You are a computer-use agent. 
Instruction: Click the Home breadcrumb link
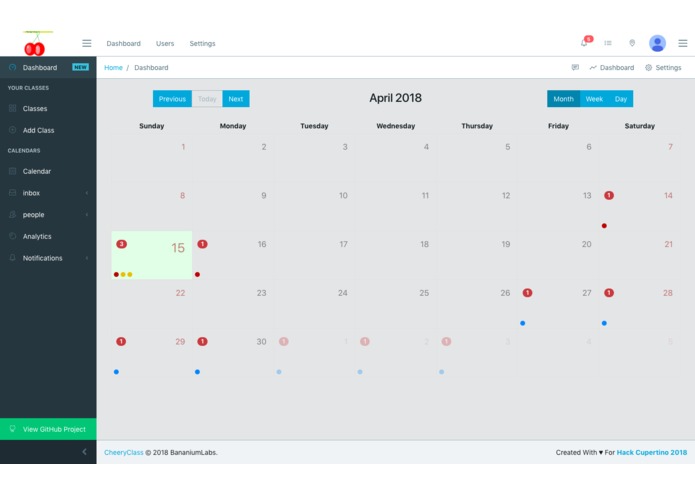tap(113, 68)
